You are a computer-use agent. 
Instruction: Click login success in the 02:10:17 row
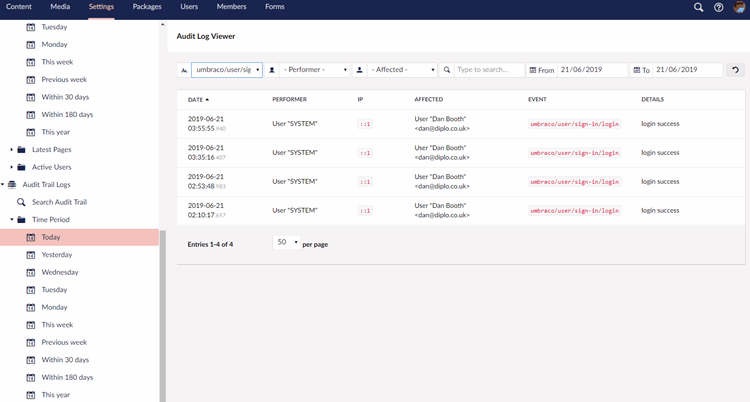(660, 211)
